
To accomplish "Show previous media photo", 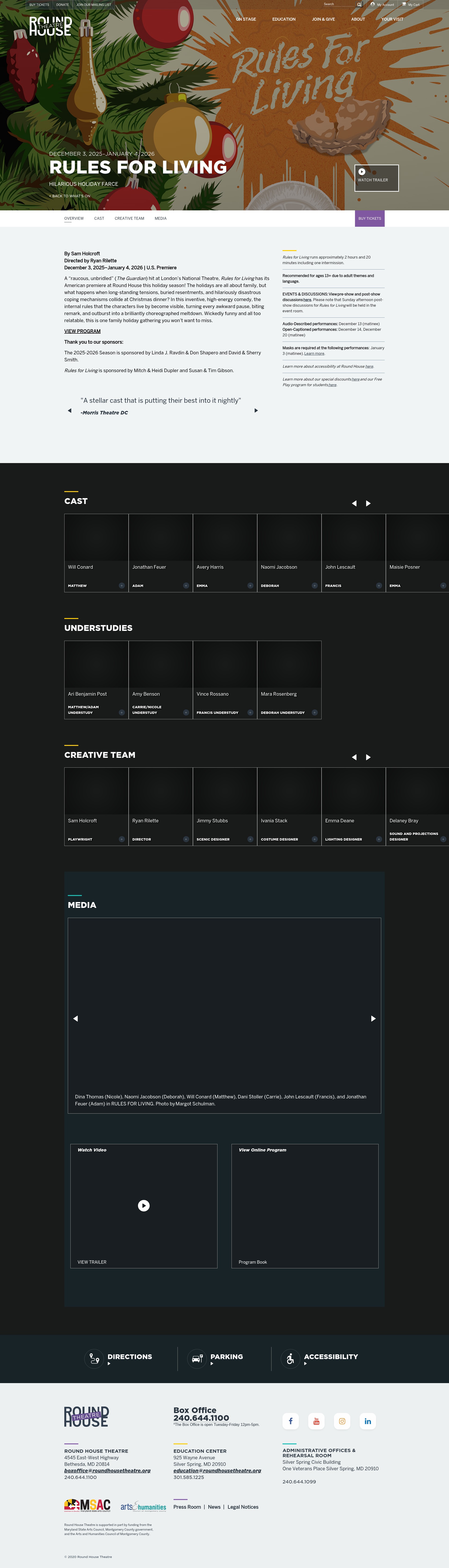I will tap(76, 1018).
